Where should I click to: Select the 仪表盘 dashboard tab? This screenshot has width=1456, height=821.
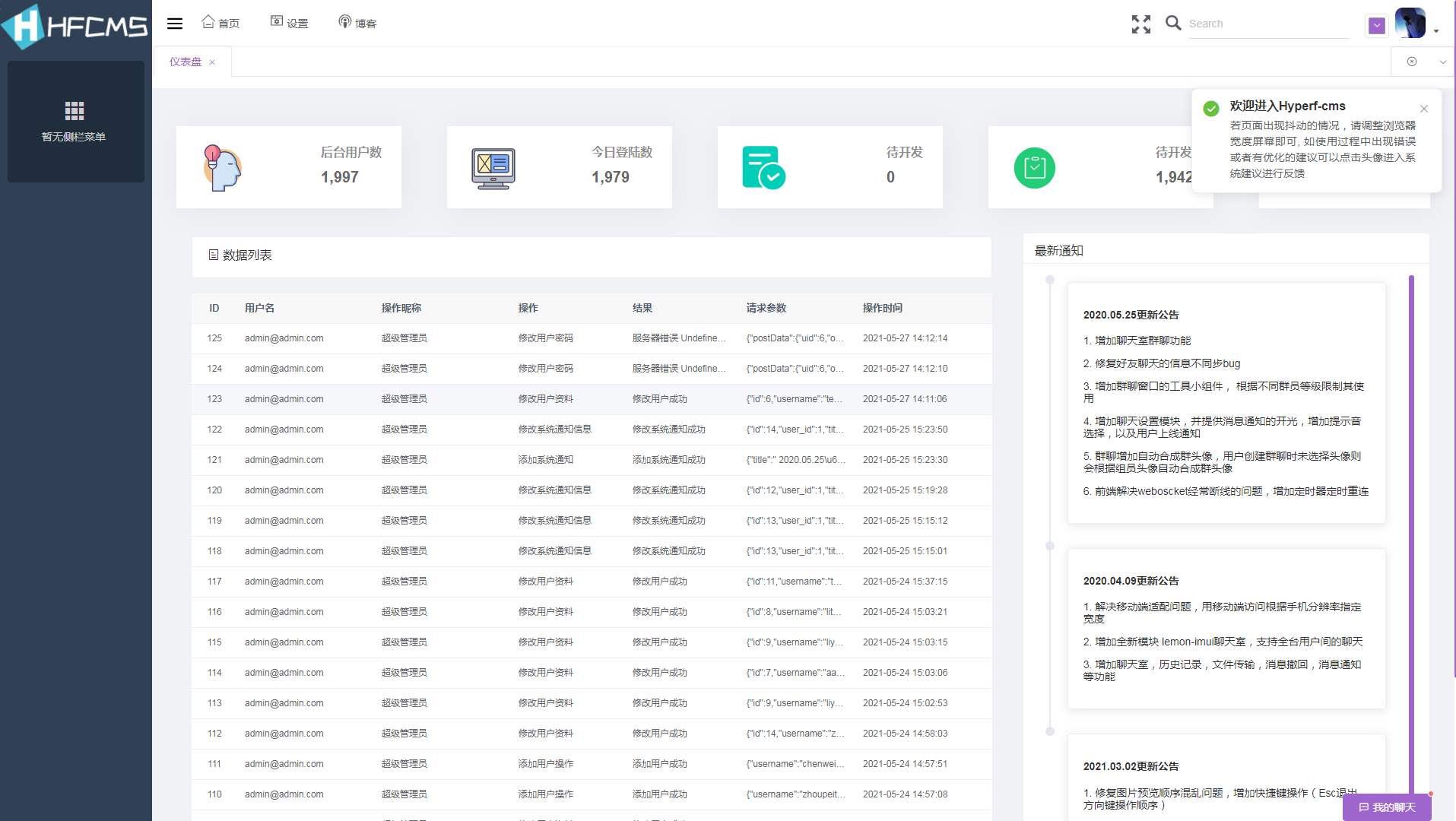186,62
